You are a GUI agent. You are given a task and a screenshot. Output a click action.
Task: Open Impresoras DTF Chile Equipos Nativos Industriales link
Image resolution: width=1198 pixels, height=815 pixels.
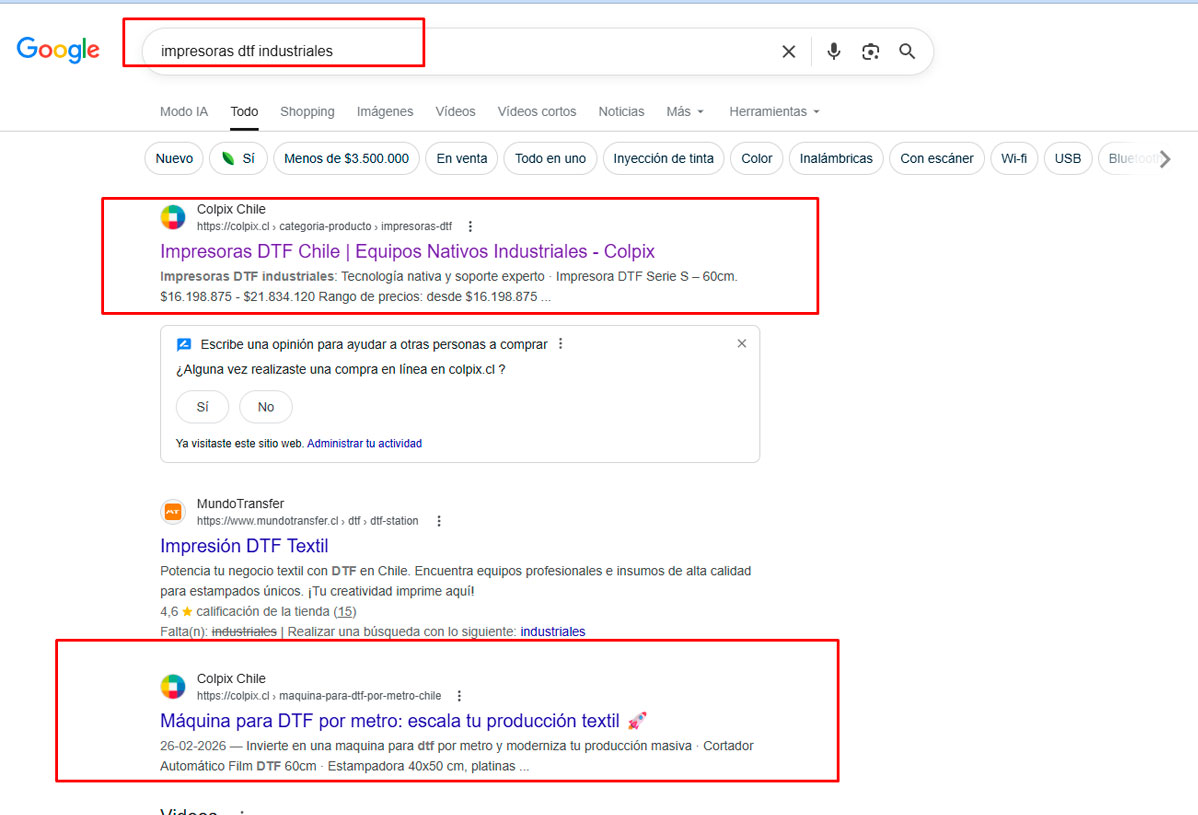coord(407,251)
